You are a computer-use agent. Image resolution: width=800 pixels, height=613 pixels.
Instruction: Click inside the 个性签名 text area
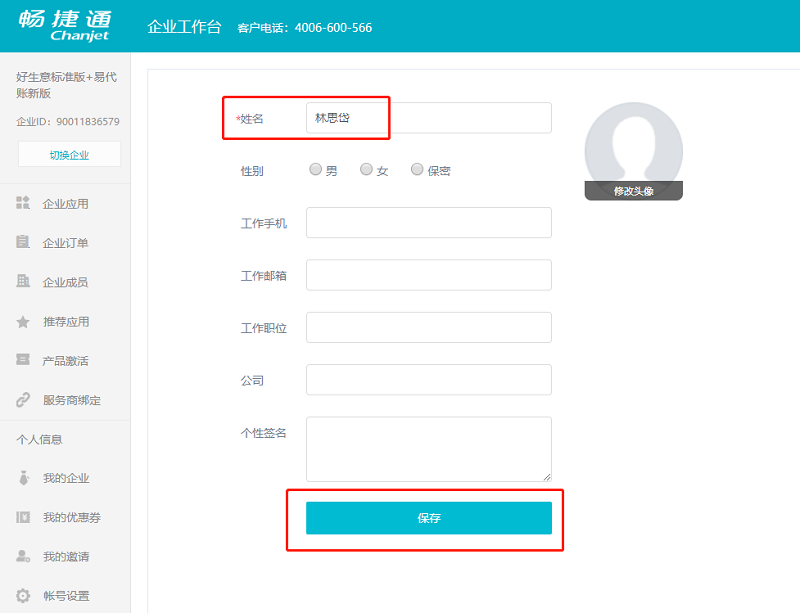pos(428,449)
